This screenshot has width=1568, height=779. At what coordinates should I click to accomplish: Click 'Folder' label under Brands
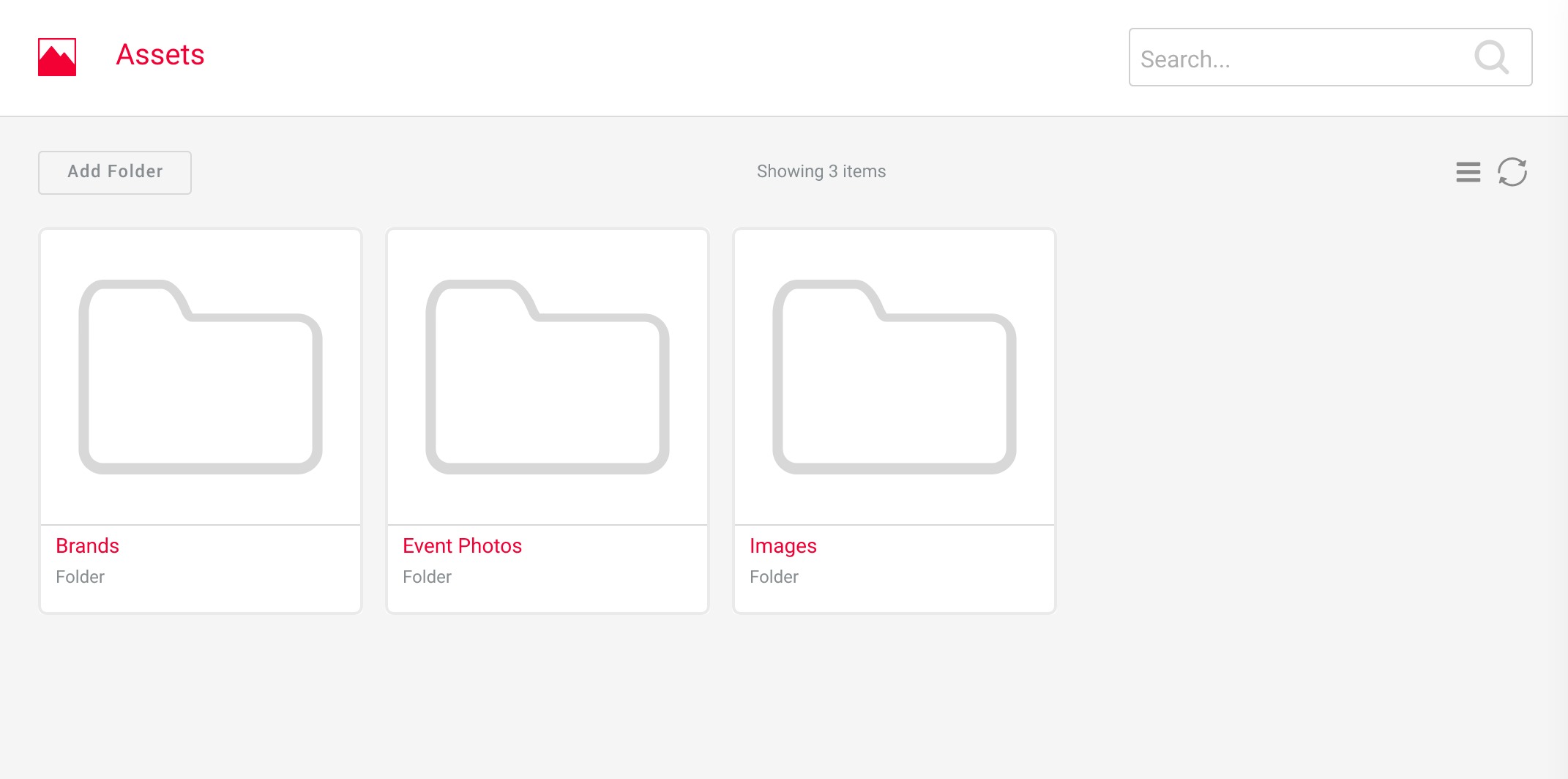point(80,577)
